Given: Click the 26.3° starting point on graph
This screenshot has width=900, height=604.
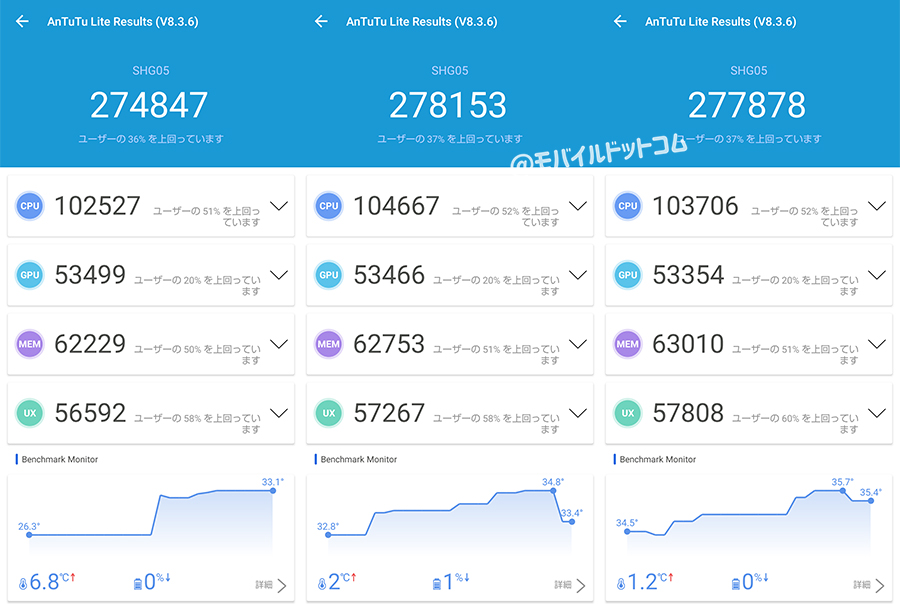Looking at the screenshot, I should coord(29,535).
